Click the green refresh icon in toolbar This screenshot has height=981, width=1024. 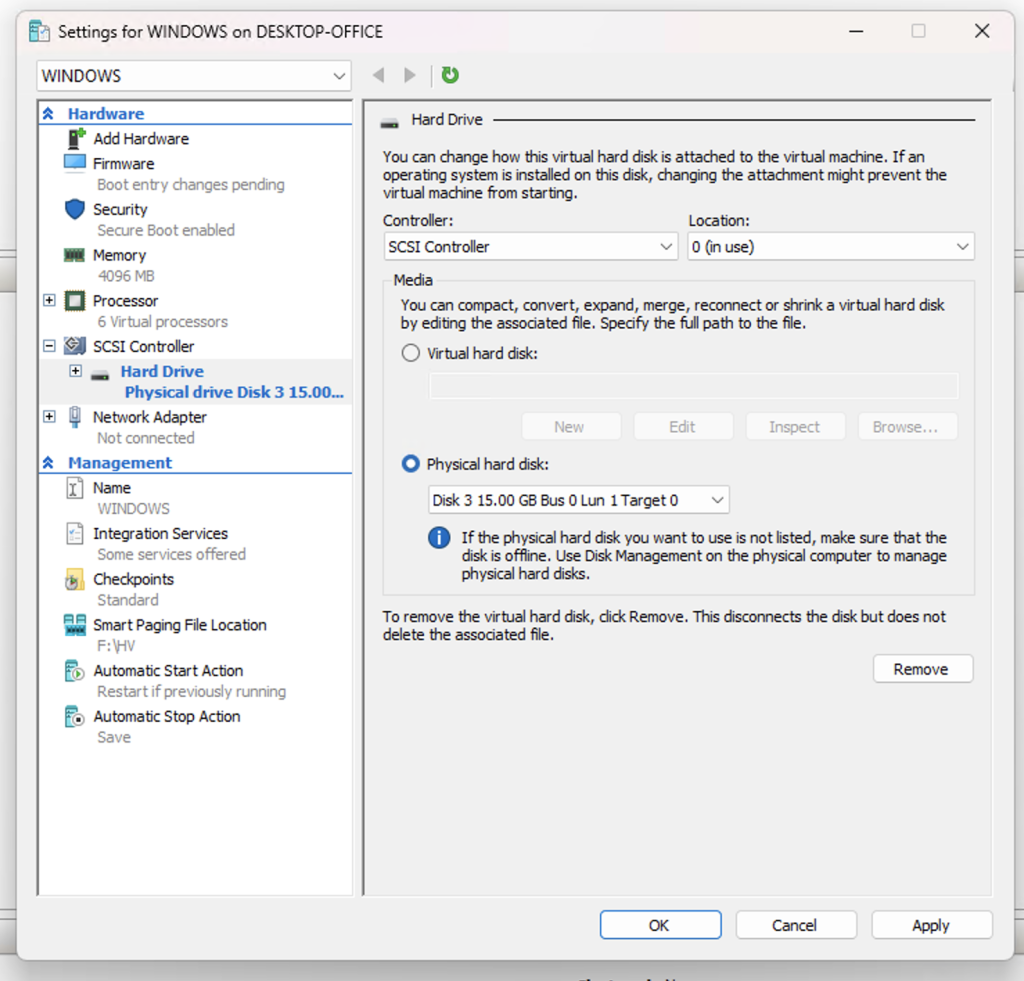pyautogui.click(x=450, y=75)
